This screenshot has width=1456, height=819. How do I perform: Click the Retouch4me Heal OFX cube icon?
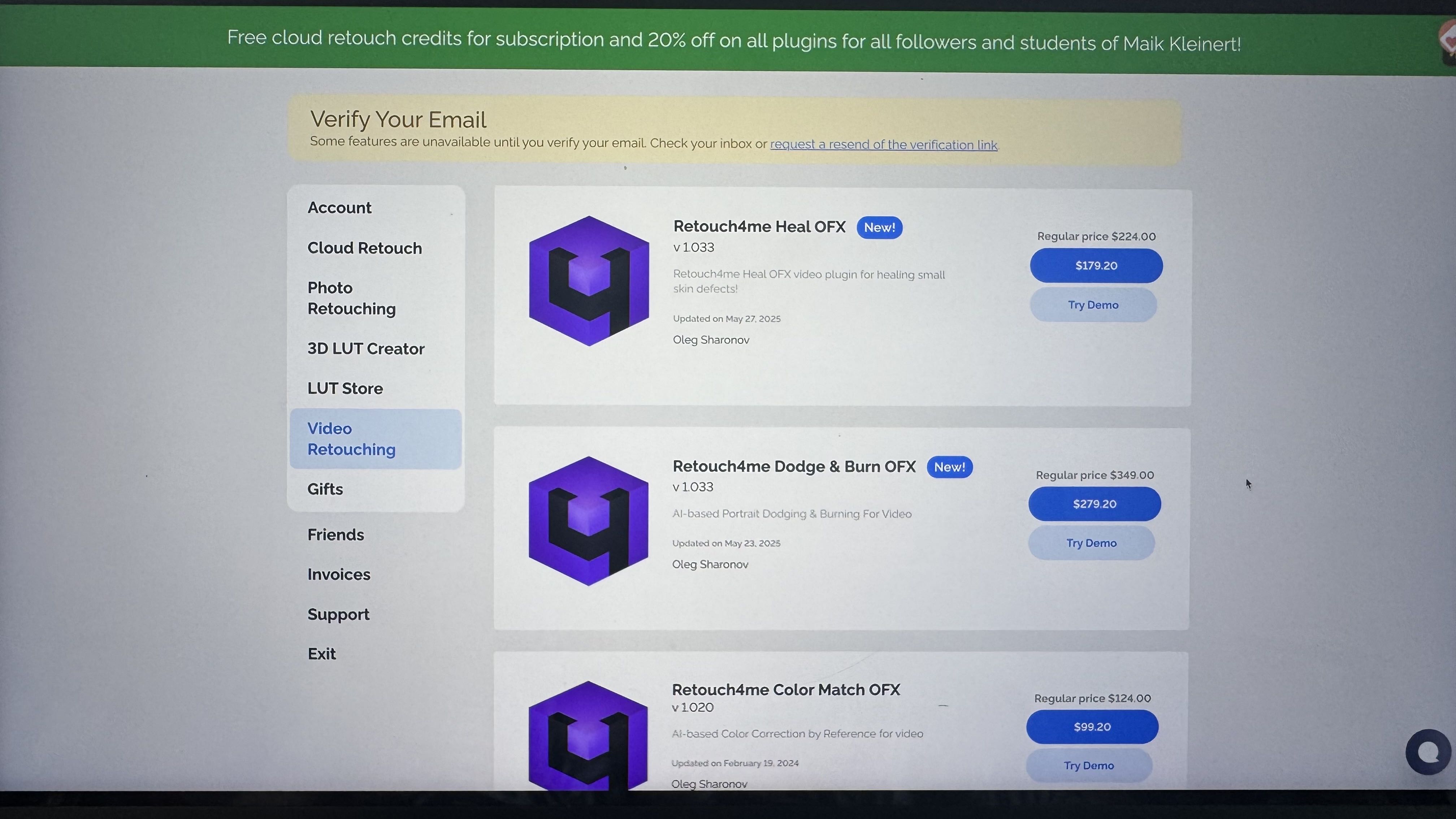coord(588,280)
